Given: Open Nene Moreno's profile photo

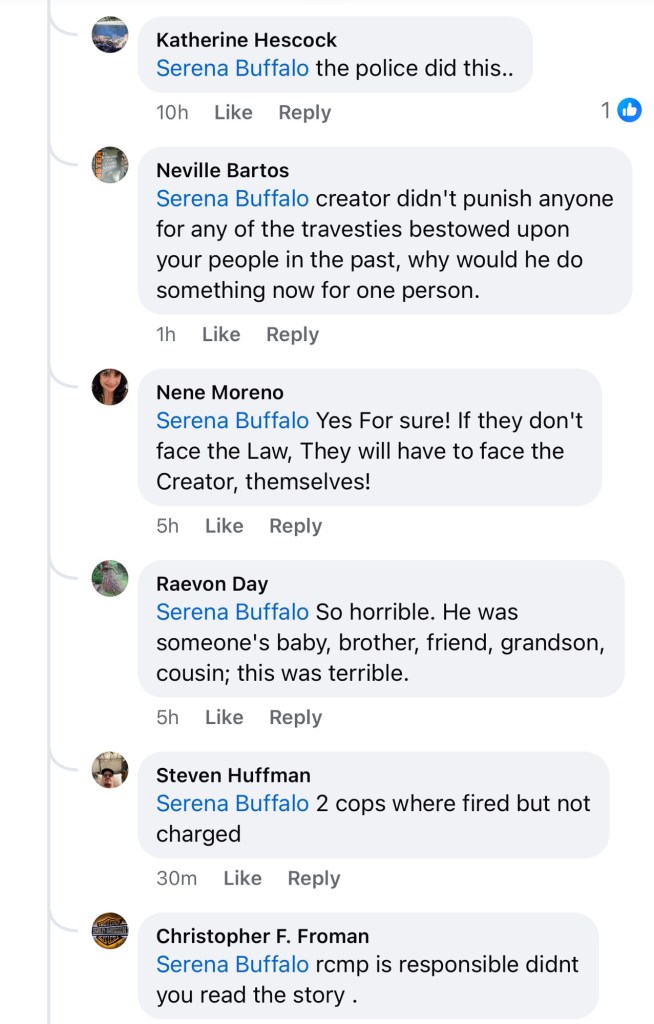Looking at the screenshot, I should click(110, 387).
